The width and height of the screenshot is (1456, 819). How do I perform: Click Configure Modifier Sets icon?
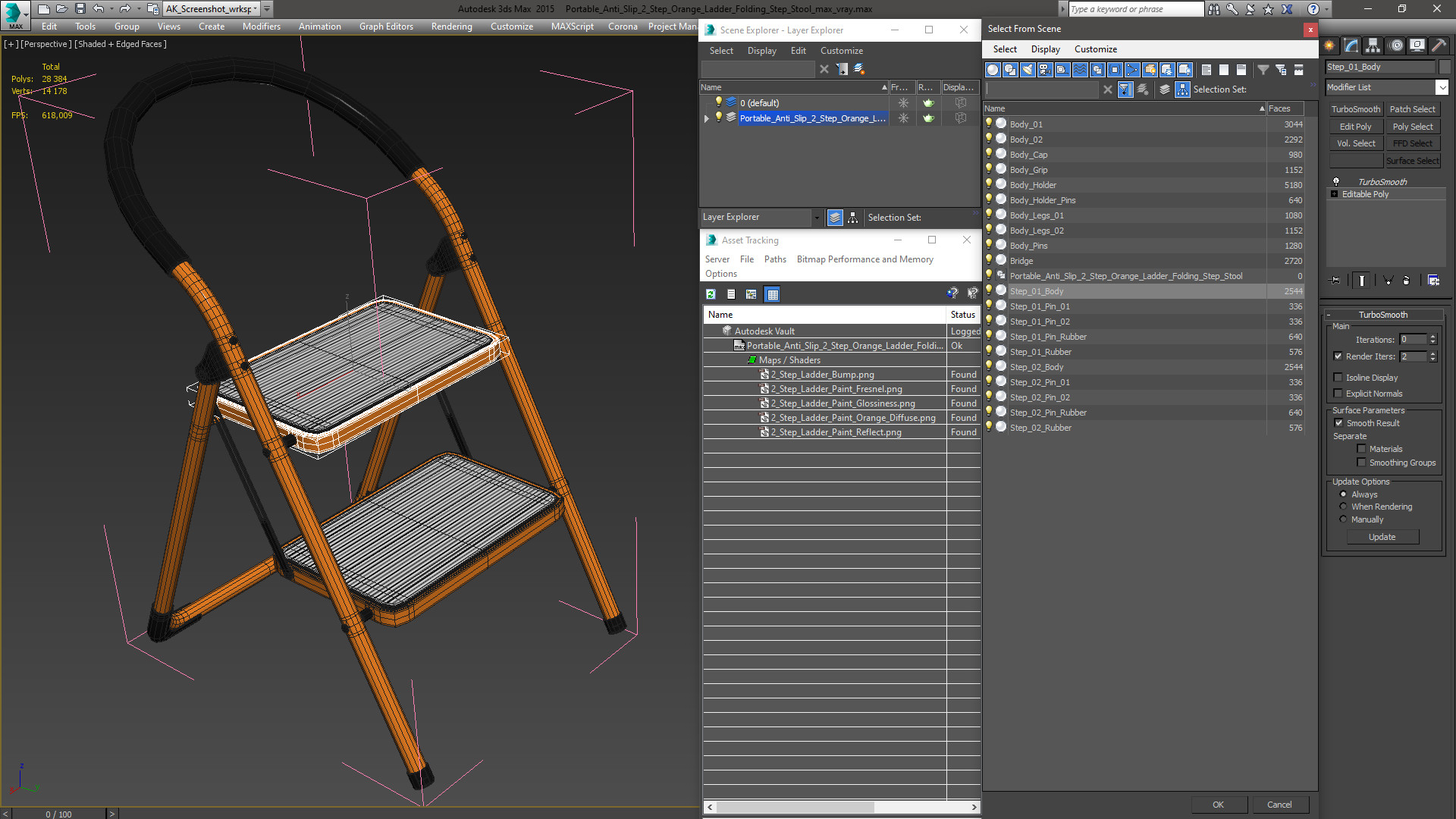point(1433,281)
